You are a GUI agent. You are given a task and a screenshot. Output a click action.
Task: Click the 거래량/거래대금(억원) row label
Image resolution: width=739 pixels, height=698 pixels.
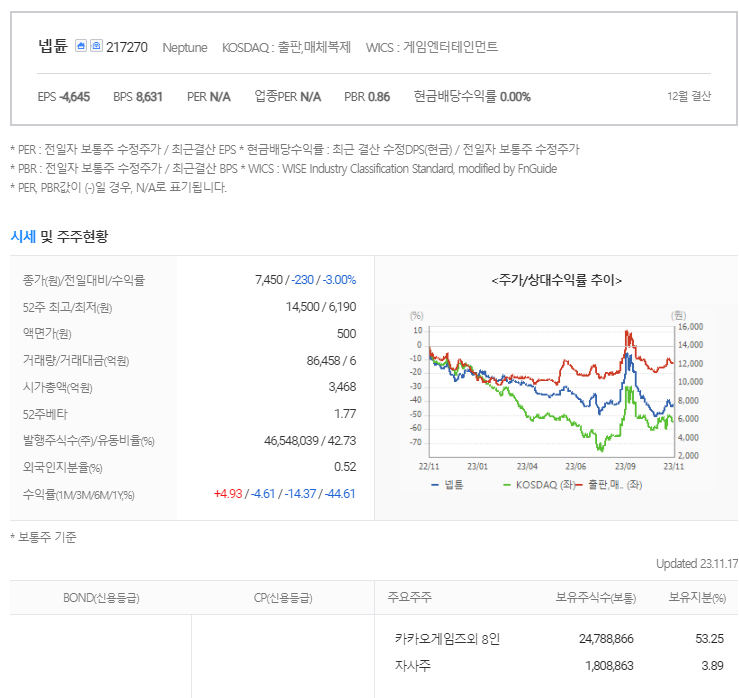tap(76, 361)
